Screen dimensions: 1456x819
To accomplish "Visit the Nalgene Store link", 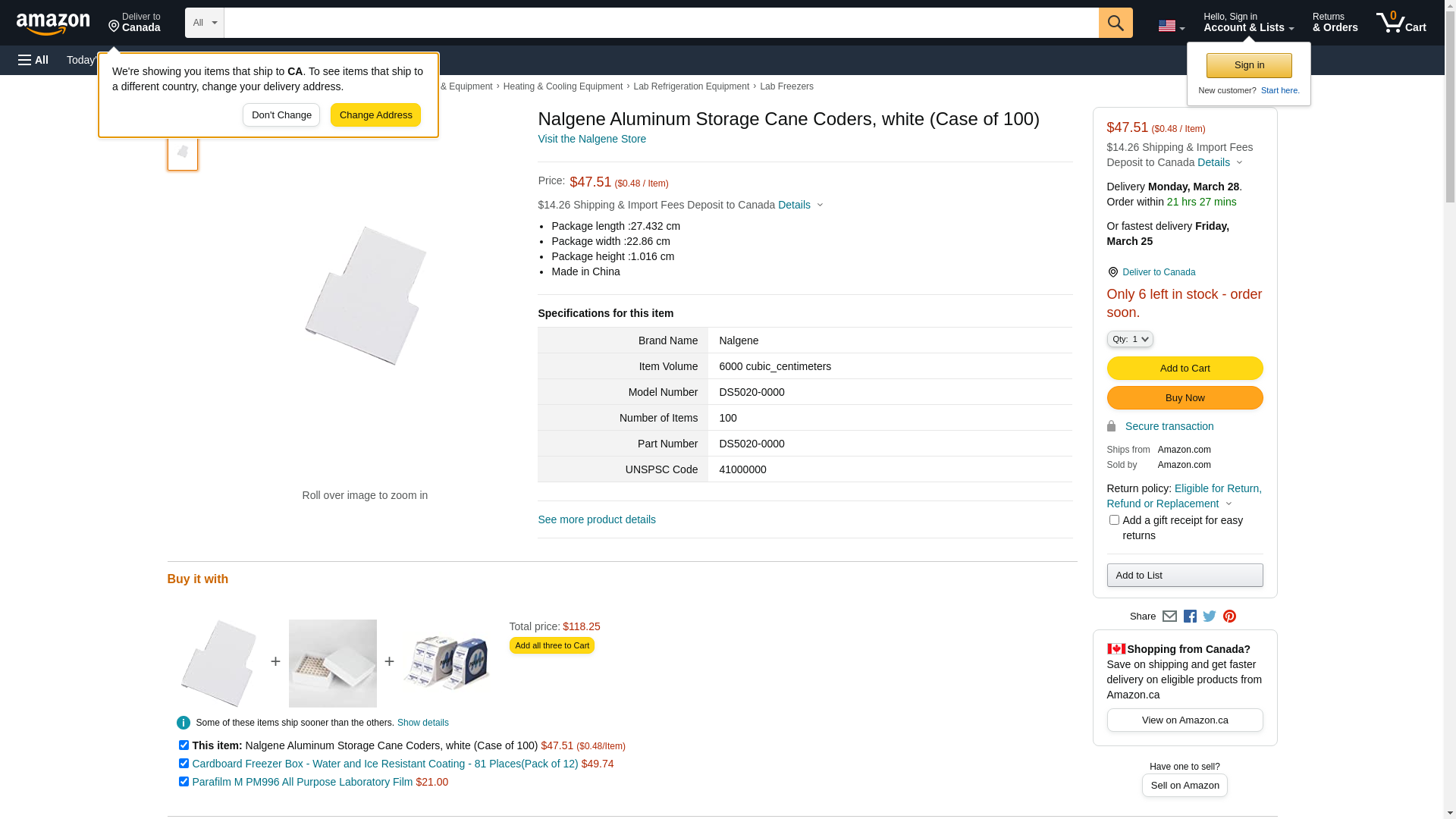I will coord(591,139).
